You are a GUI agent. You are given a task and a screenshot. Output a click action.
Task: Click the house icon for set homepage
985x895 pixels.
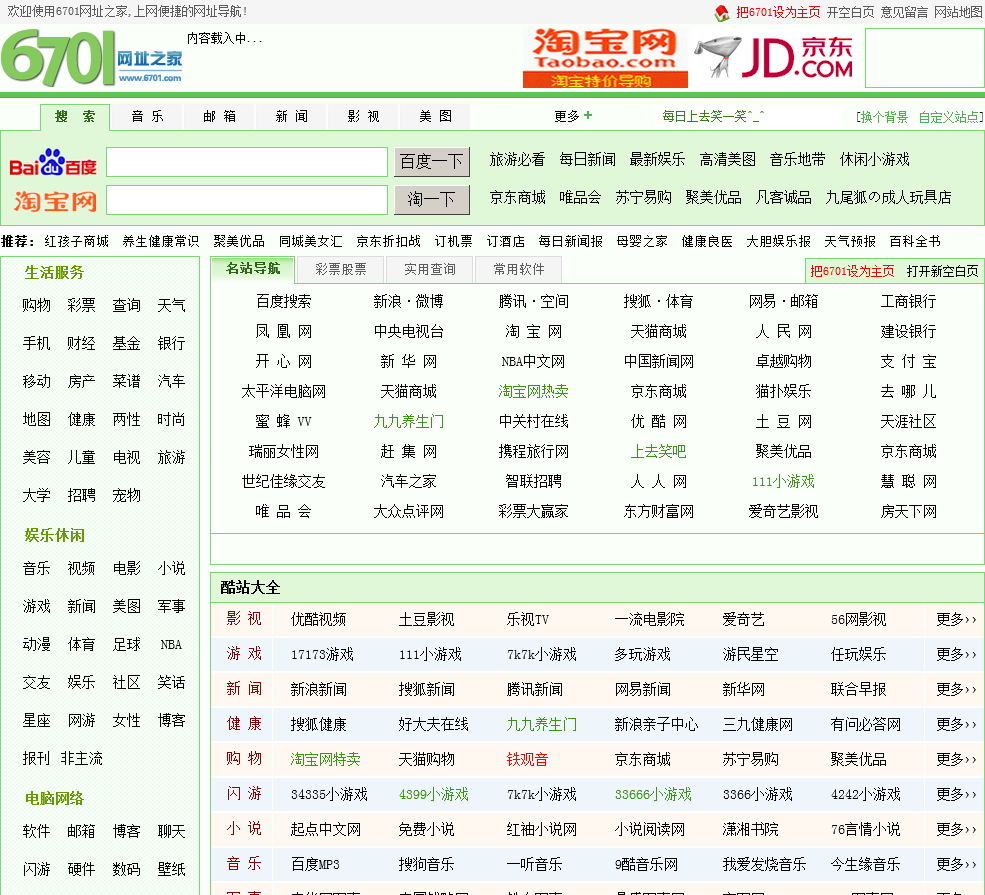pos(722,13)
